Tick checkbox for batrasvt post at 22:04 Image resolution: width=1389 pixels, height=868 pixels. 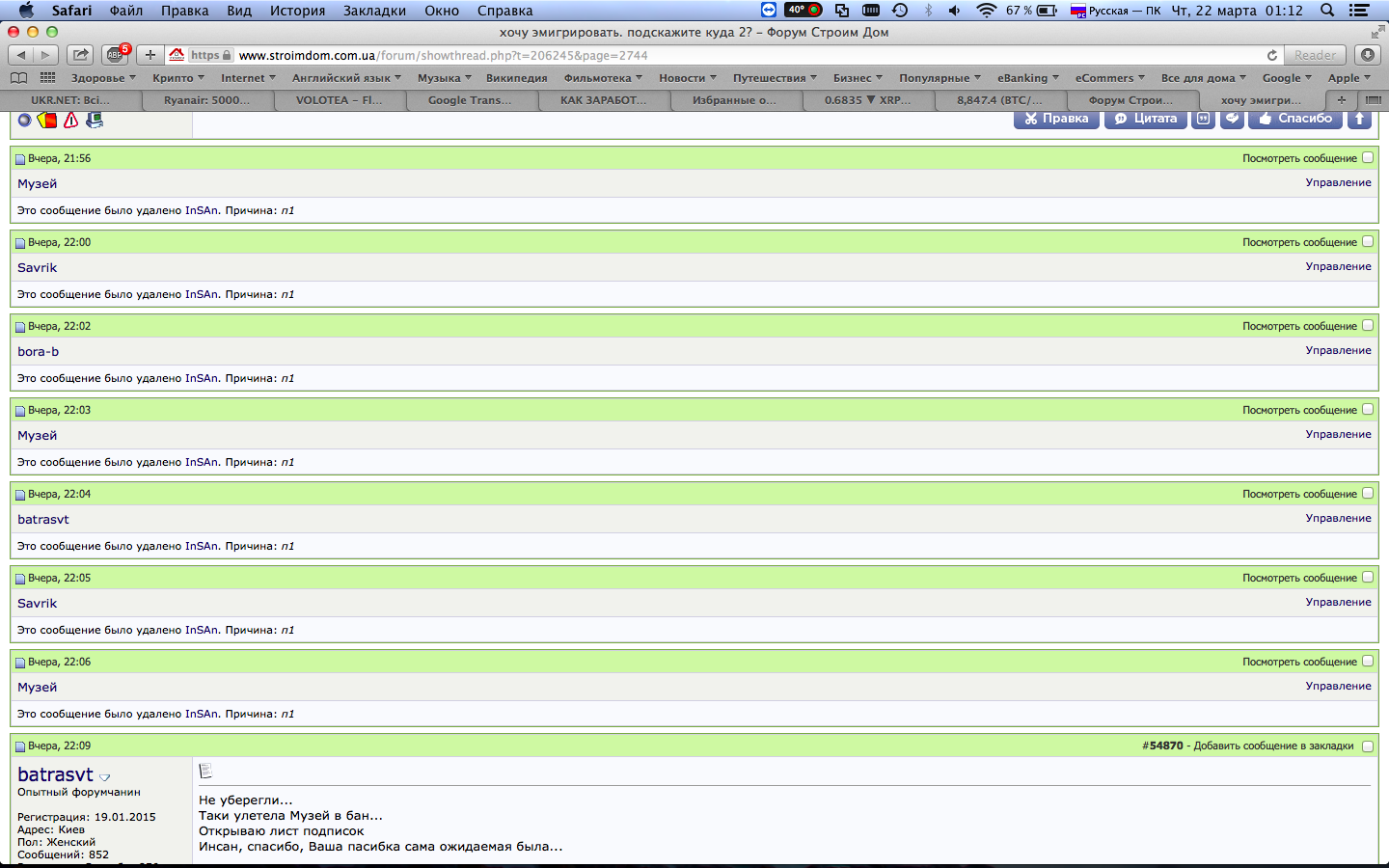(x=1368, y=493)
